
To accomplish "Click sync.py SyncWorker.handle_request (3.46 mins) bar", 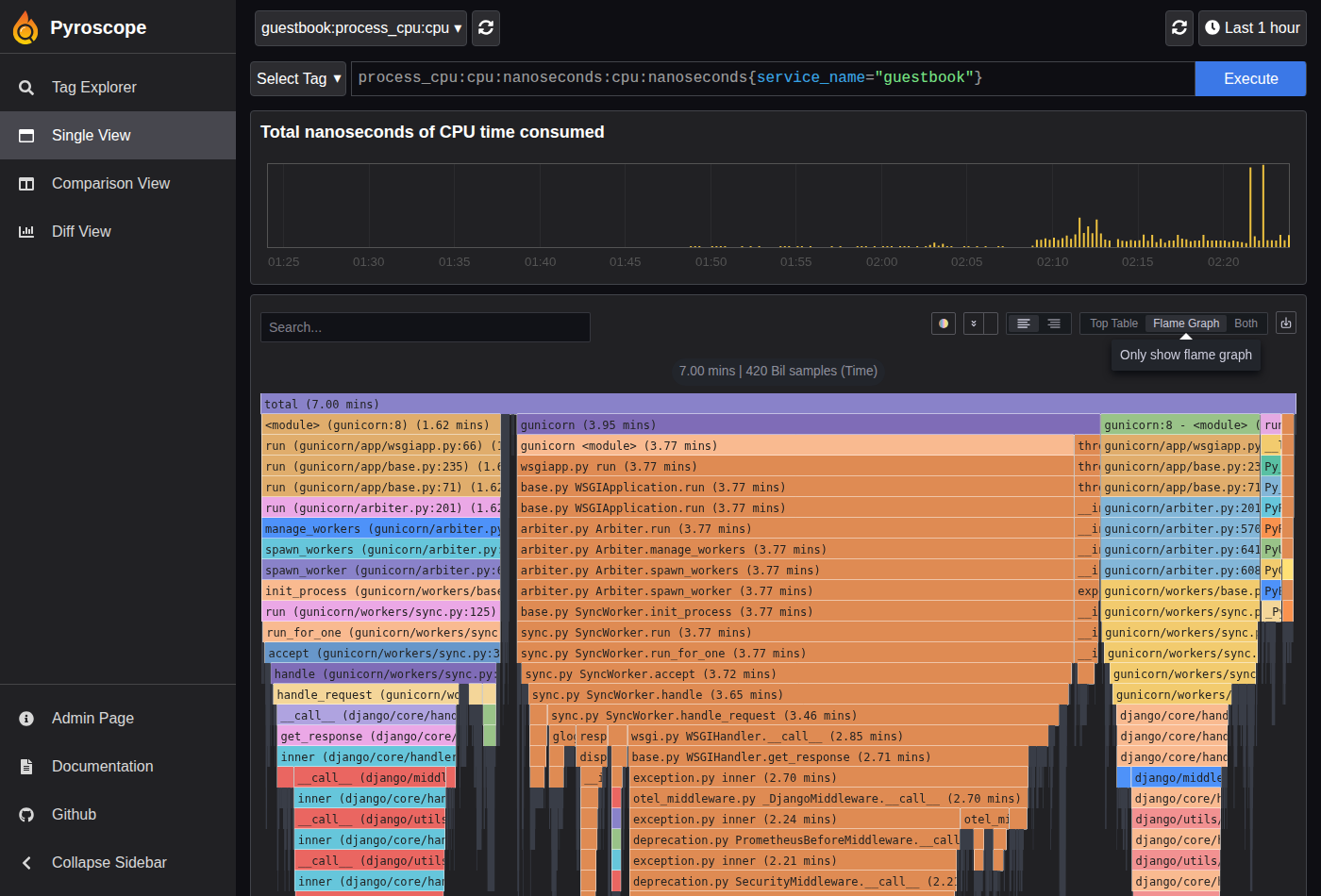I will point(803,716).
